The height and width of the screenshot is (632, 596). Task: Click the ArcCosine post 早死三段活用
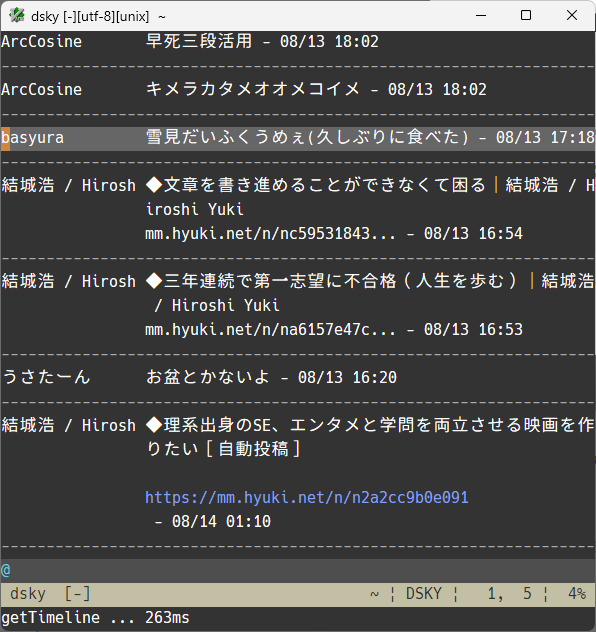(199, 42)
